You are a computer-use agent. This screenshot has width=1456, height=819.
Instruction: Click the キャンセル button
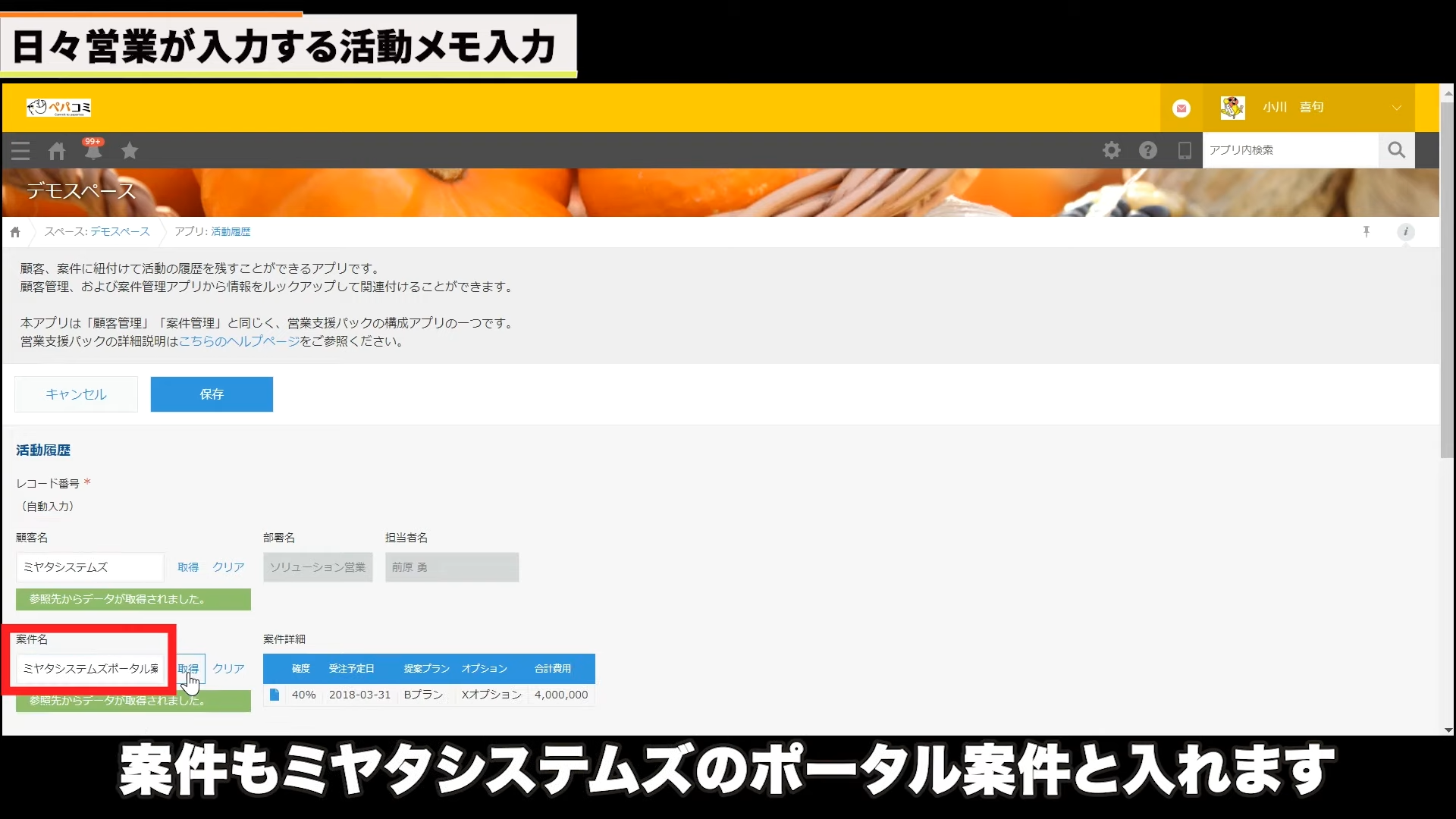[76, 394]
